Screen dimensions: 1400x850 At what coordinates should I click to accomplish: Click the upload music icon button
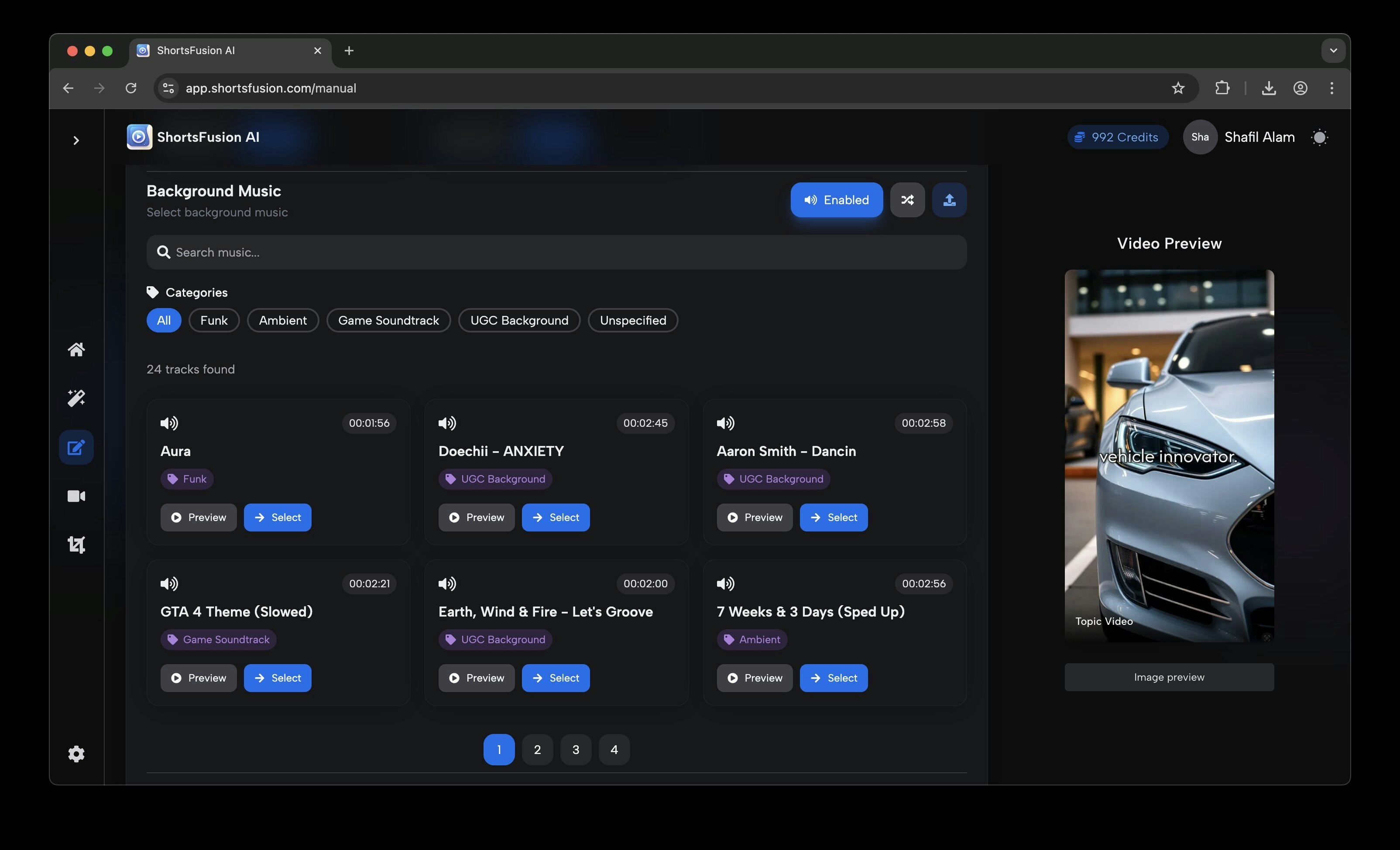click(949, 200)
